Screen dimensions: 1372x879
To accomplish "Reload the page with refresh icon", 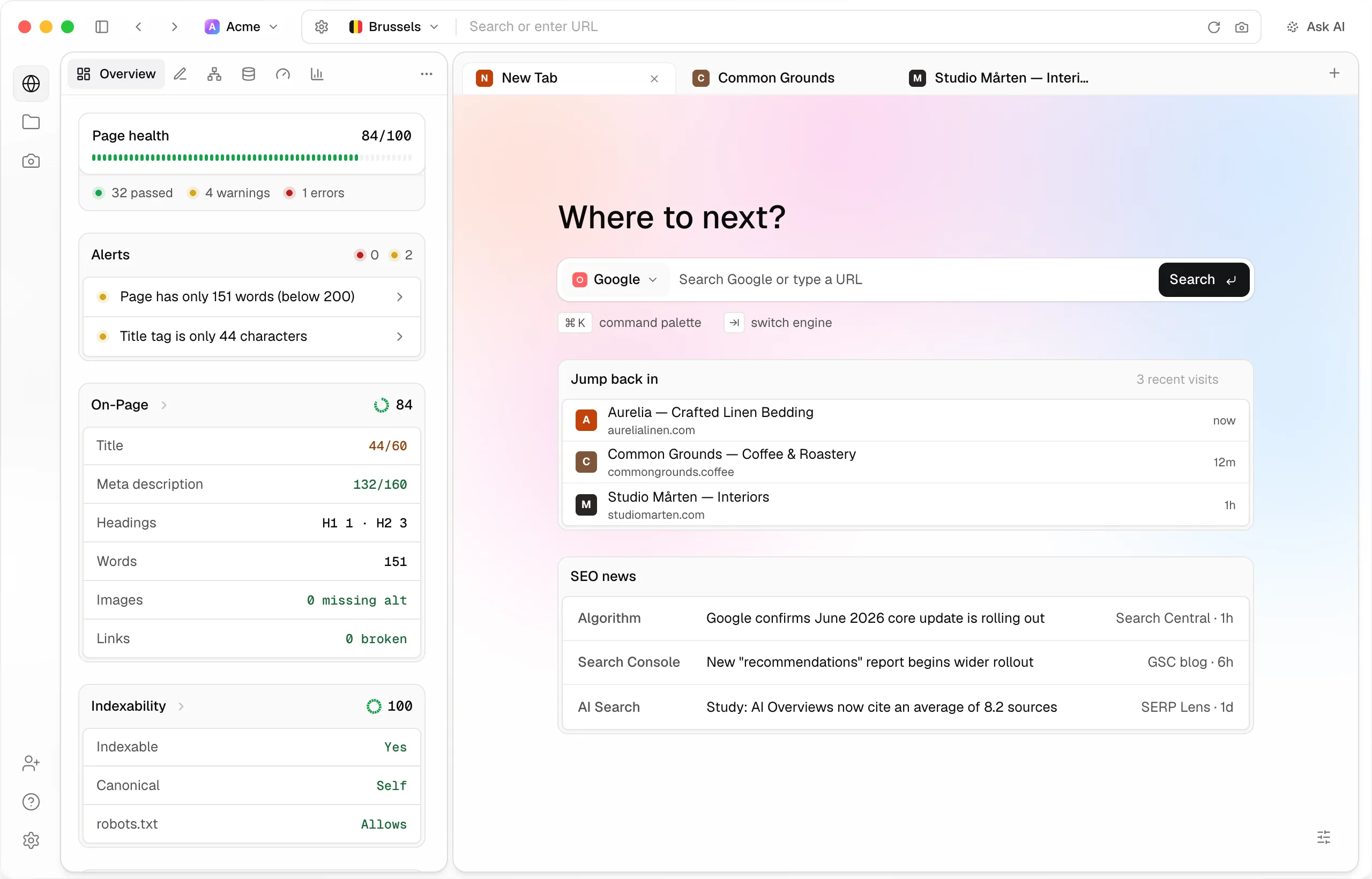I will coord(1213,27).
